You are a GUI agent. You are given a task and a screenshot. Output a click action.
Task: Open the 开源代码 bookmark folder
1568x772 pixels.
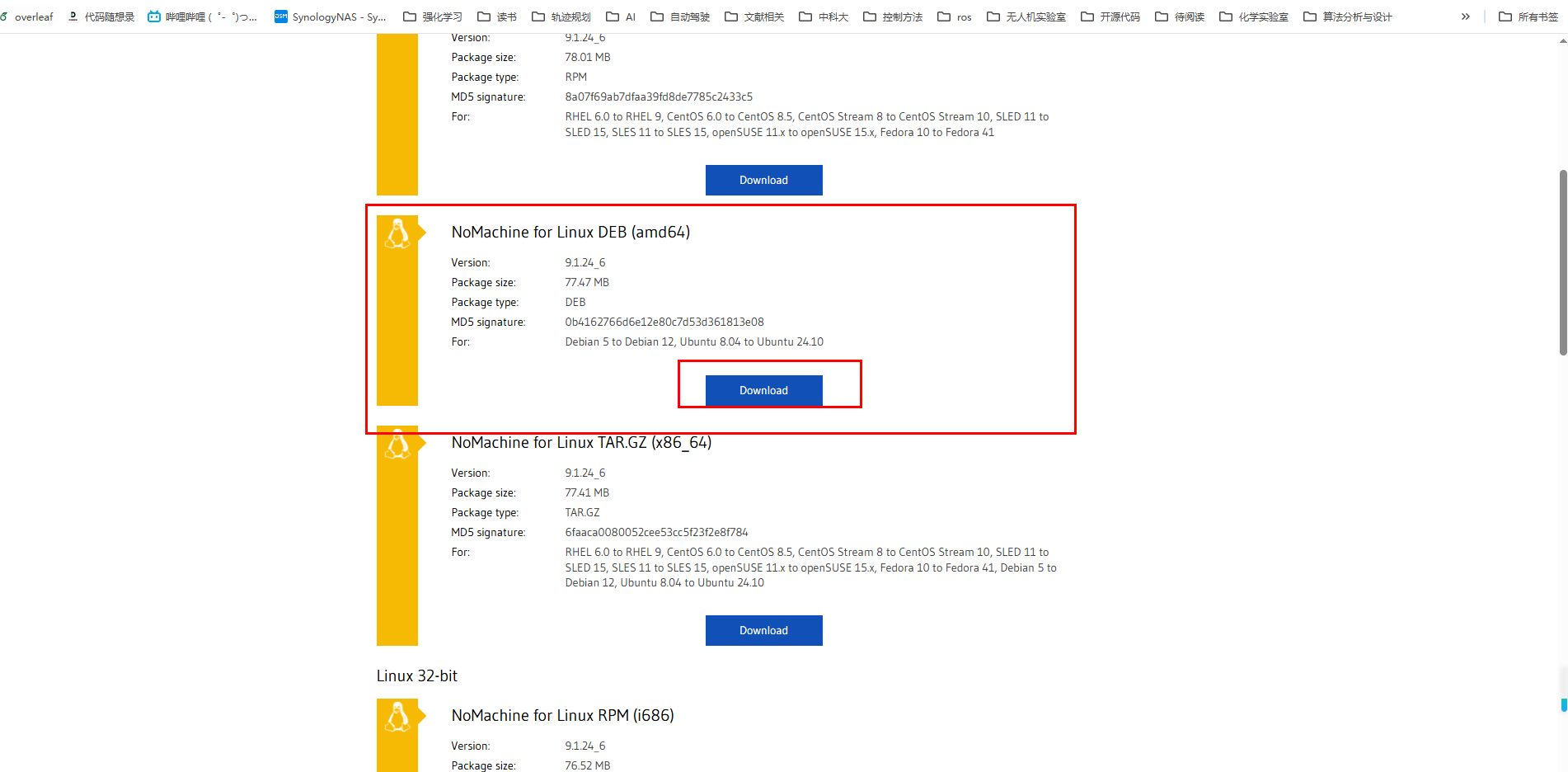pyautogui.click(x=1110, y=16)
